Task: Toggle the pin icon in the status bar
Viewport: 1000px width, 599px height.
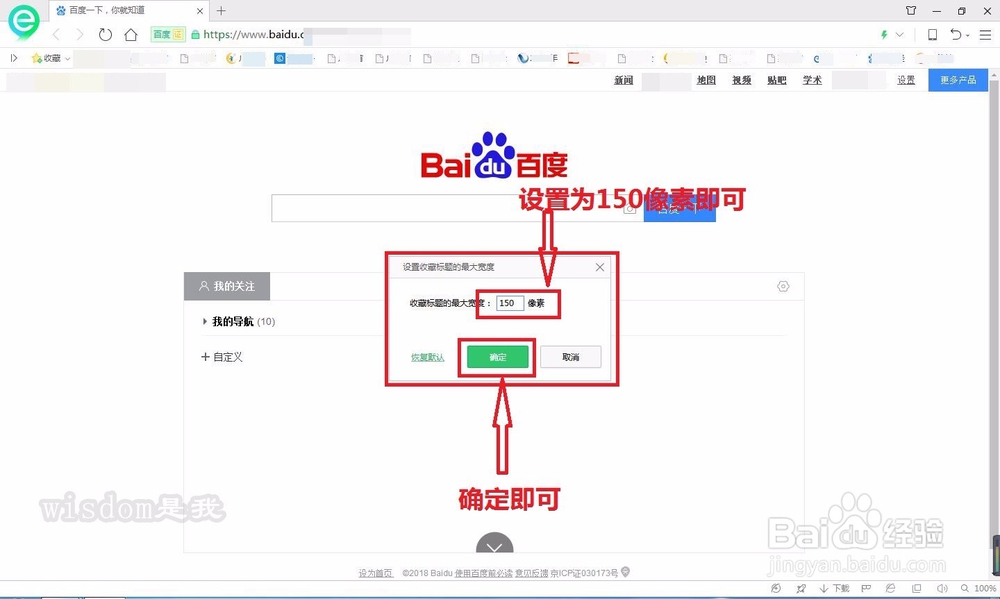Action: (x=800, y=588)
